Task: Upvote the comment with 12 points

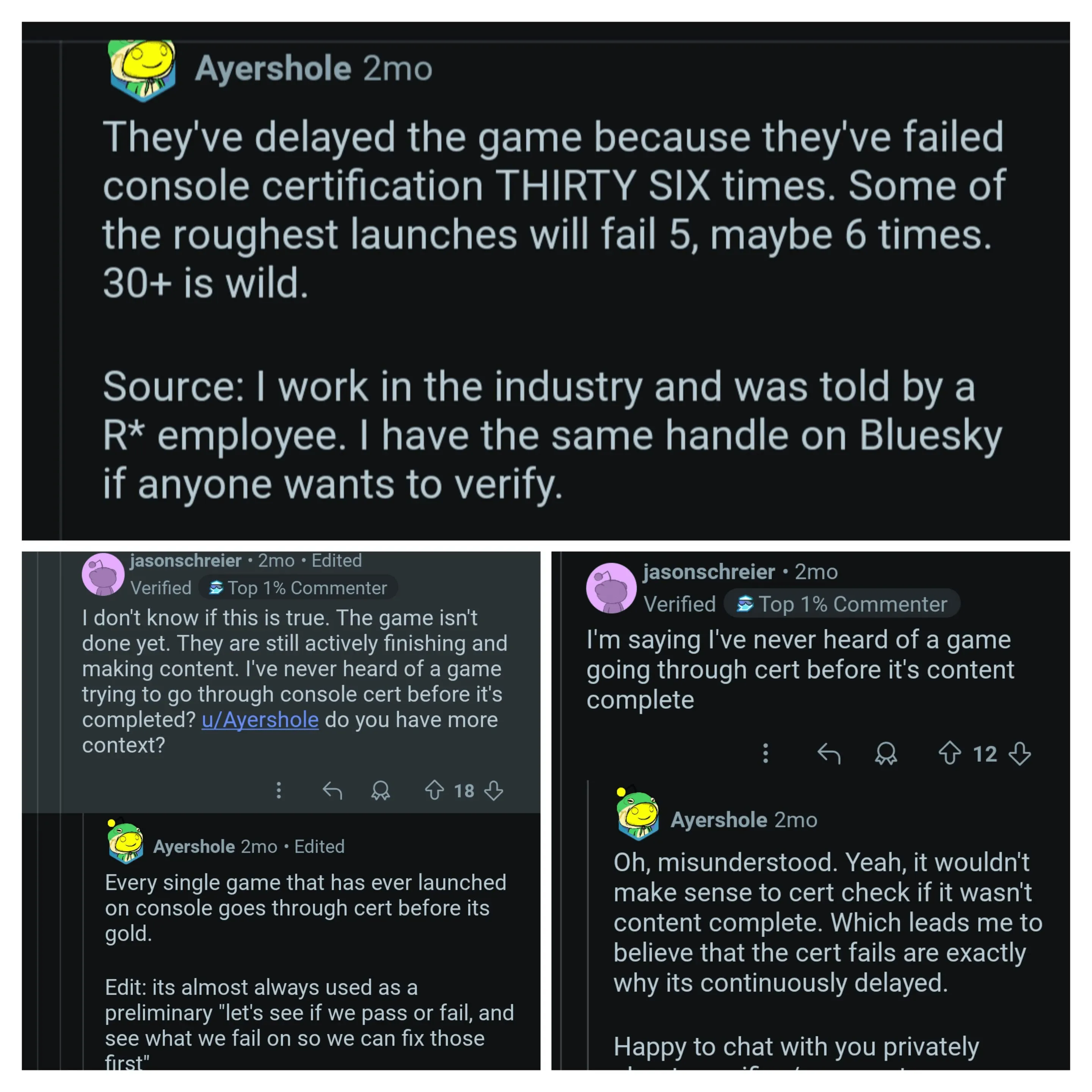Action: pos(949,753)
